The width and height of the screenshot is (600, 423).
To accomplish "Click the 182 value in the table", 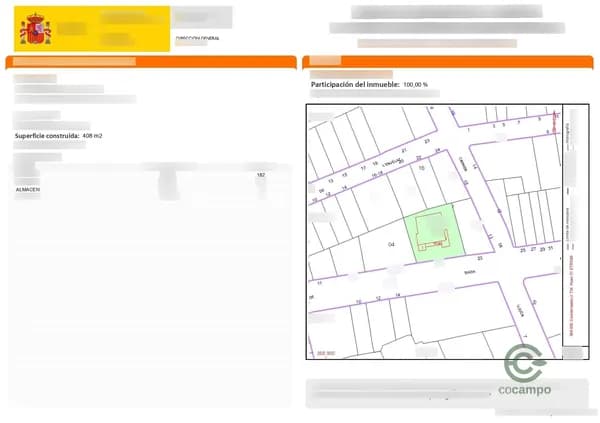I will click(x=261, y=175).
